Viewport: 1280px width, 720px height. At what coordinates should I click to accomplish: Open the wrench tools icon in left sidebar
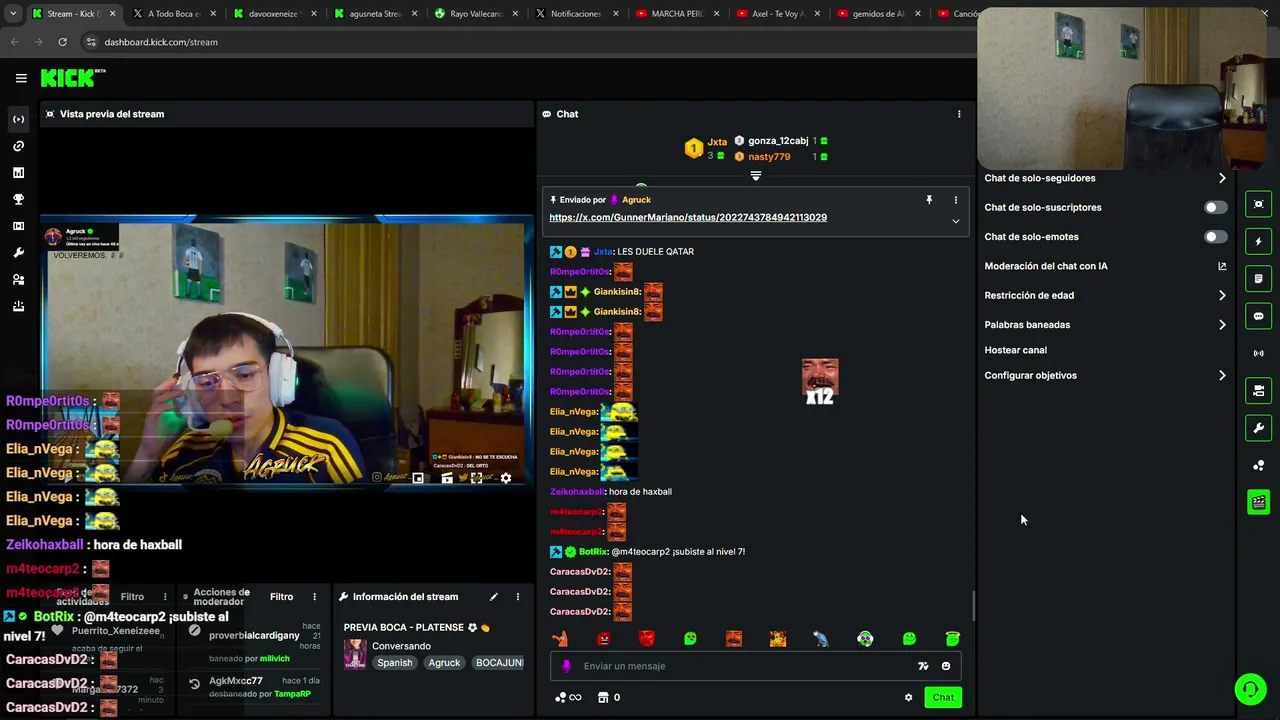18,253
